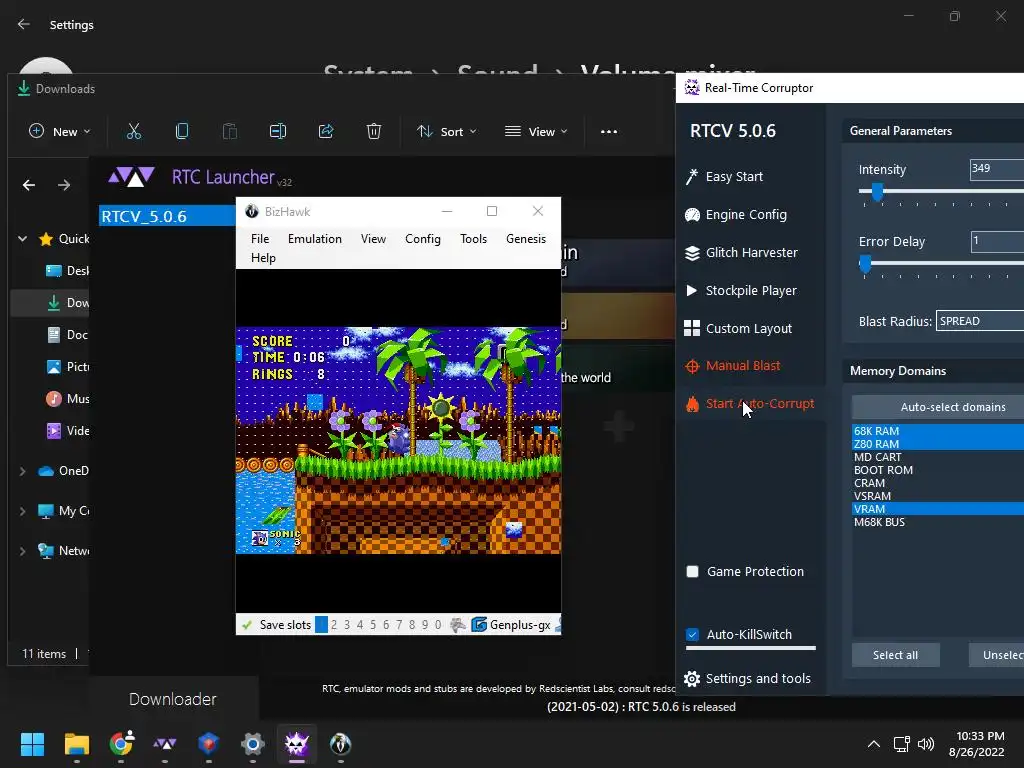
Task: Show hidden system tray icons
Action: tap(873, 744)
